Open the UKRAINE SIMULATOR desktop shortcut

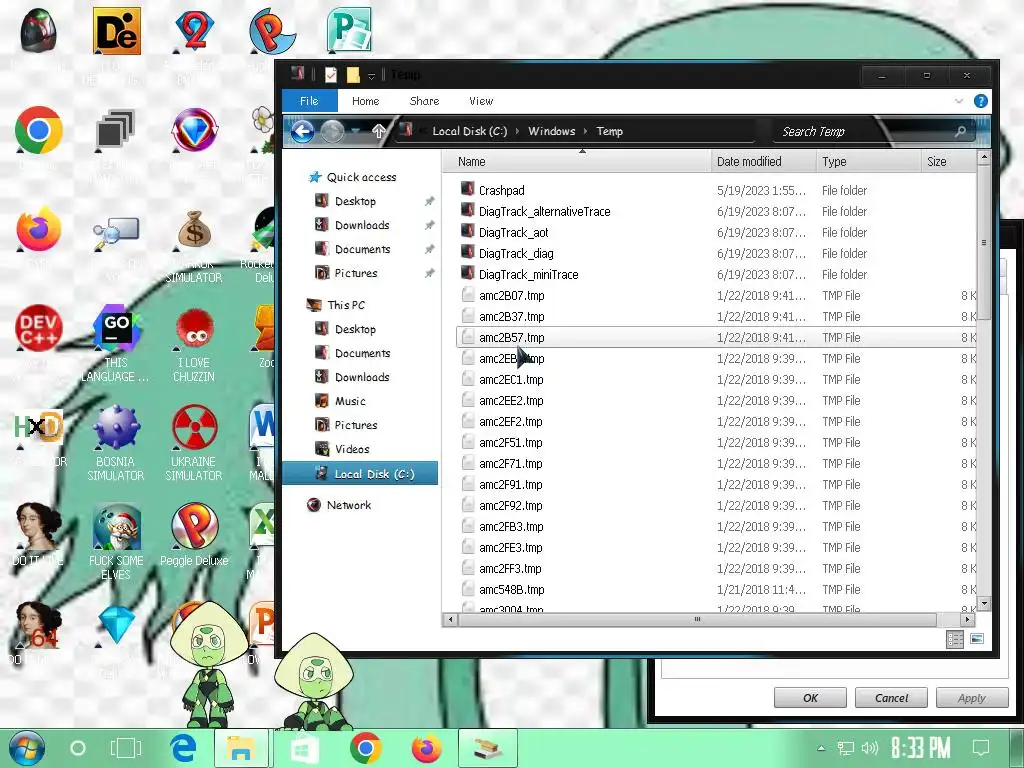pyautogui.click(x=194, y=443)
